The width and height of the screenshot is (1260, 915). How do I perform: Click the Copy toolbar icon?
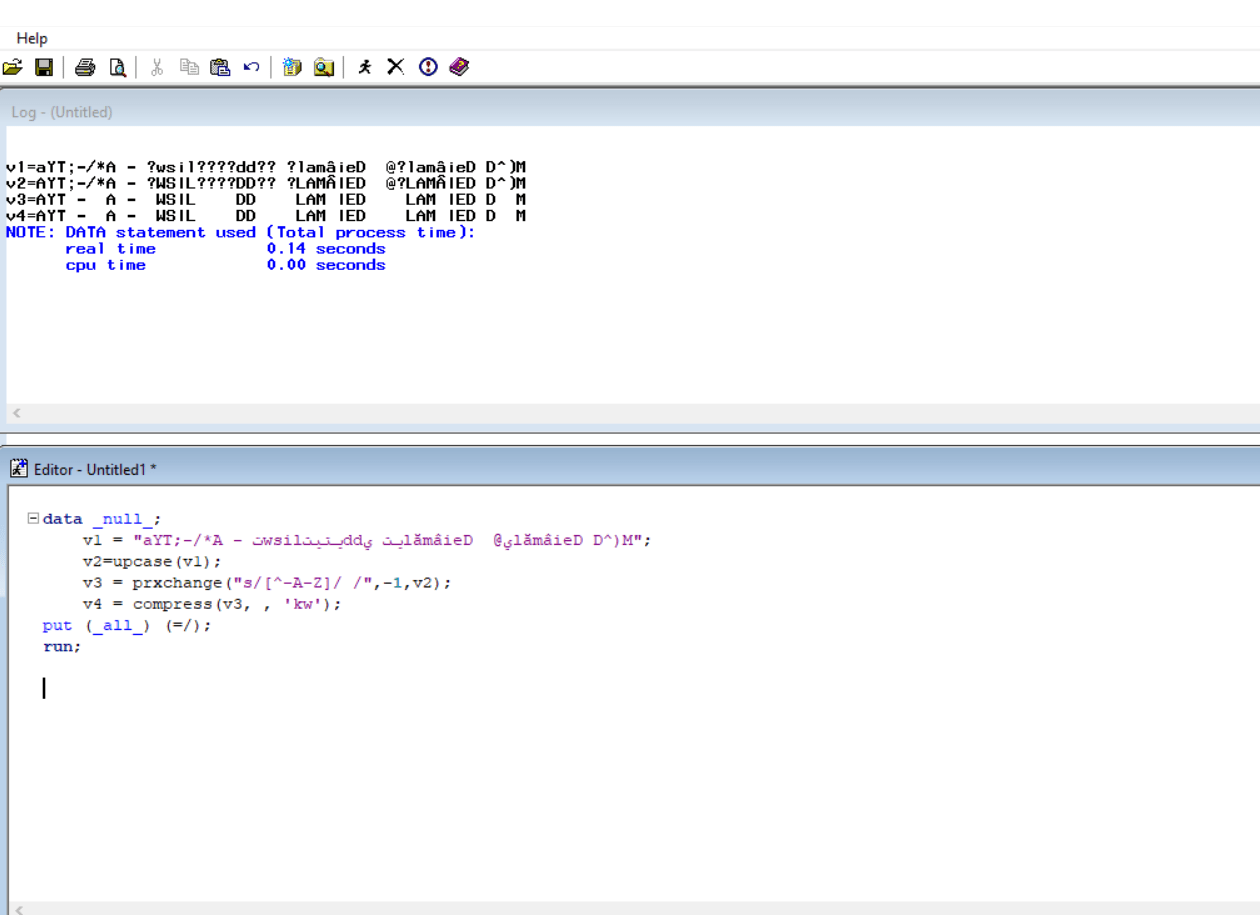pos(189,67)
